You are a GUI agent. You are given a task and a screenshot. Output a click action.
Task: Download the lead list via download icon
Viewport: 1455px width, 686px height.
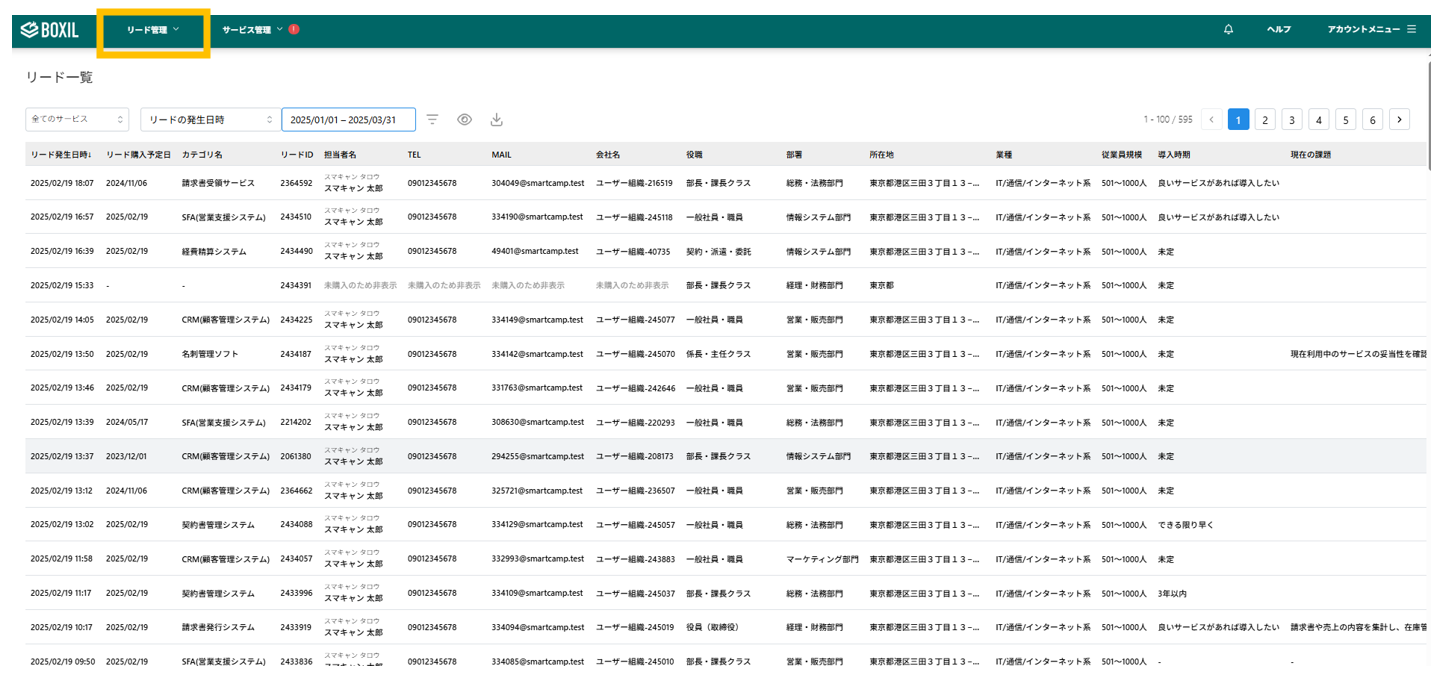pos(496,120)
